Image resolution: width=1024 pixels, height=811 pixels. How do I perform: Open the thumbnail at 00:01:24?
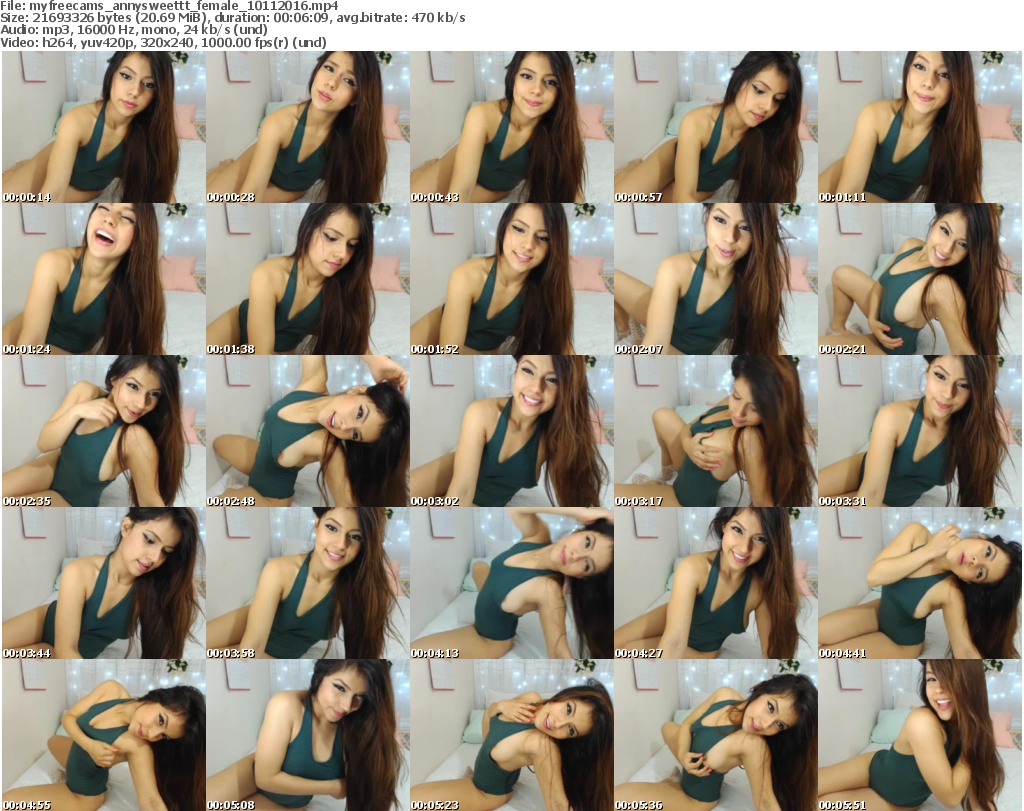point(104,279)
